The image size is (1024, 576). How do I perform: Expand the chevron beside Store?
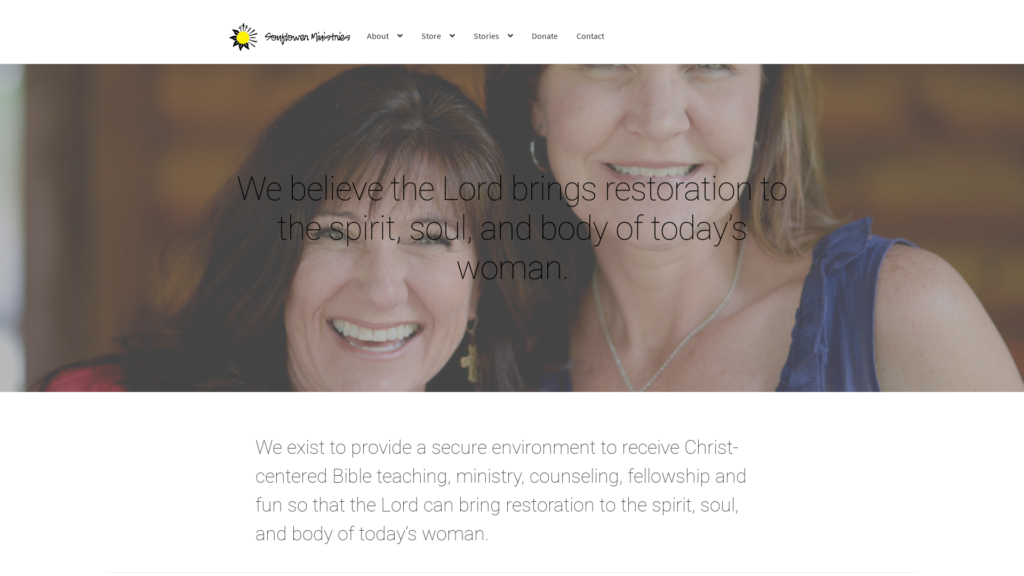click(x=452, y=36)
